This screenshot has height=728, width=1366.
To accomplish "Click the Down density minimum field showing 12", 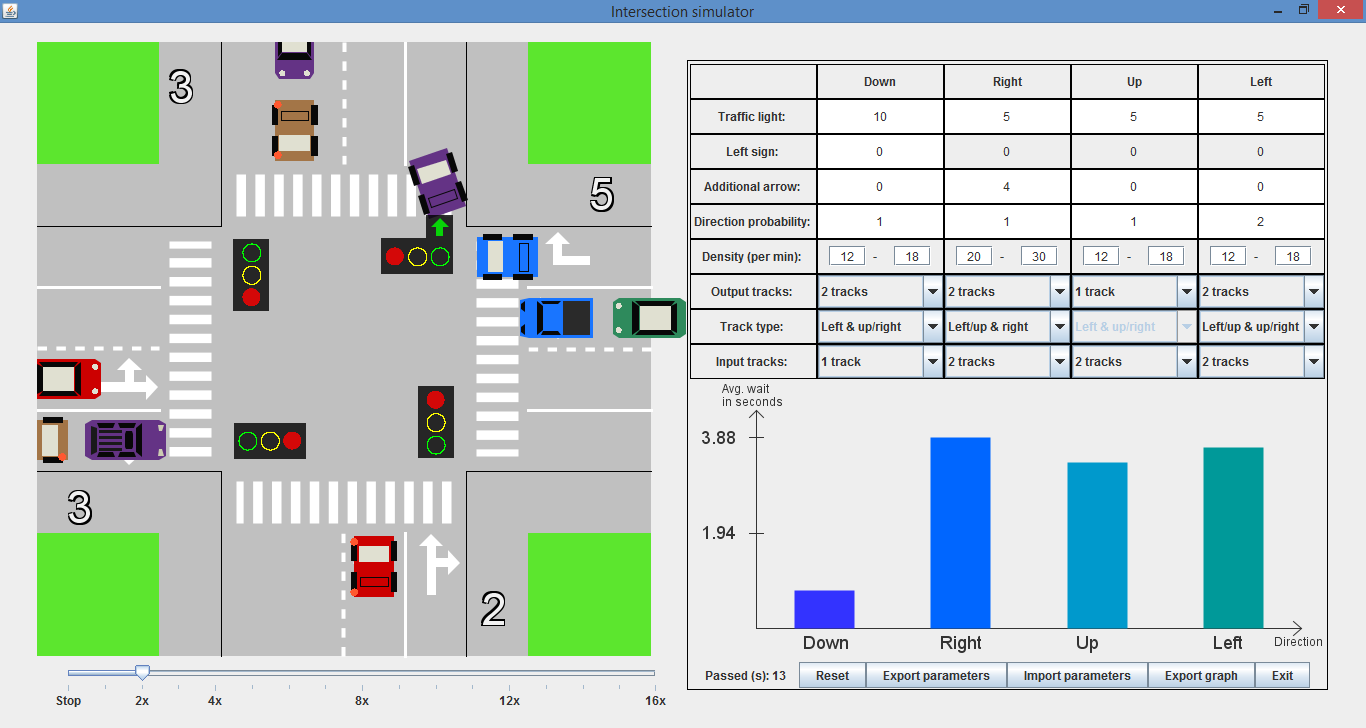I will (x=847, y=255).
